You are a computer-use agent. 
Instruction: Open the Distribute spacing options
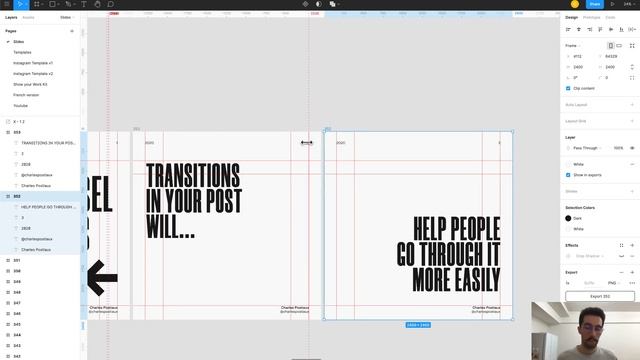[x=632, y=29]
